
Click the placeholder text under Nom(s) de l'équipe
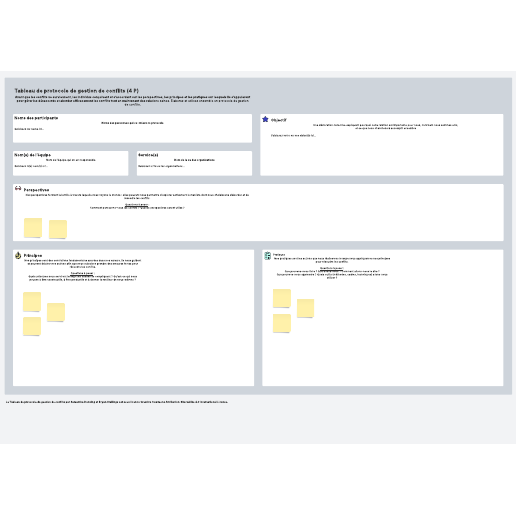[31, 166]
